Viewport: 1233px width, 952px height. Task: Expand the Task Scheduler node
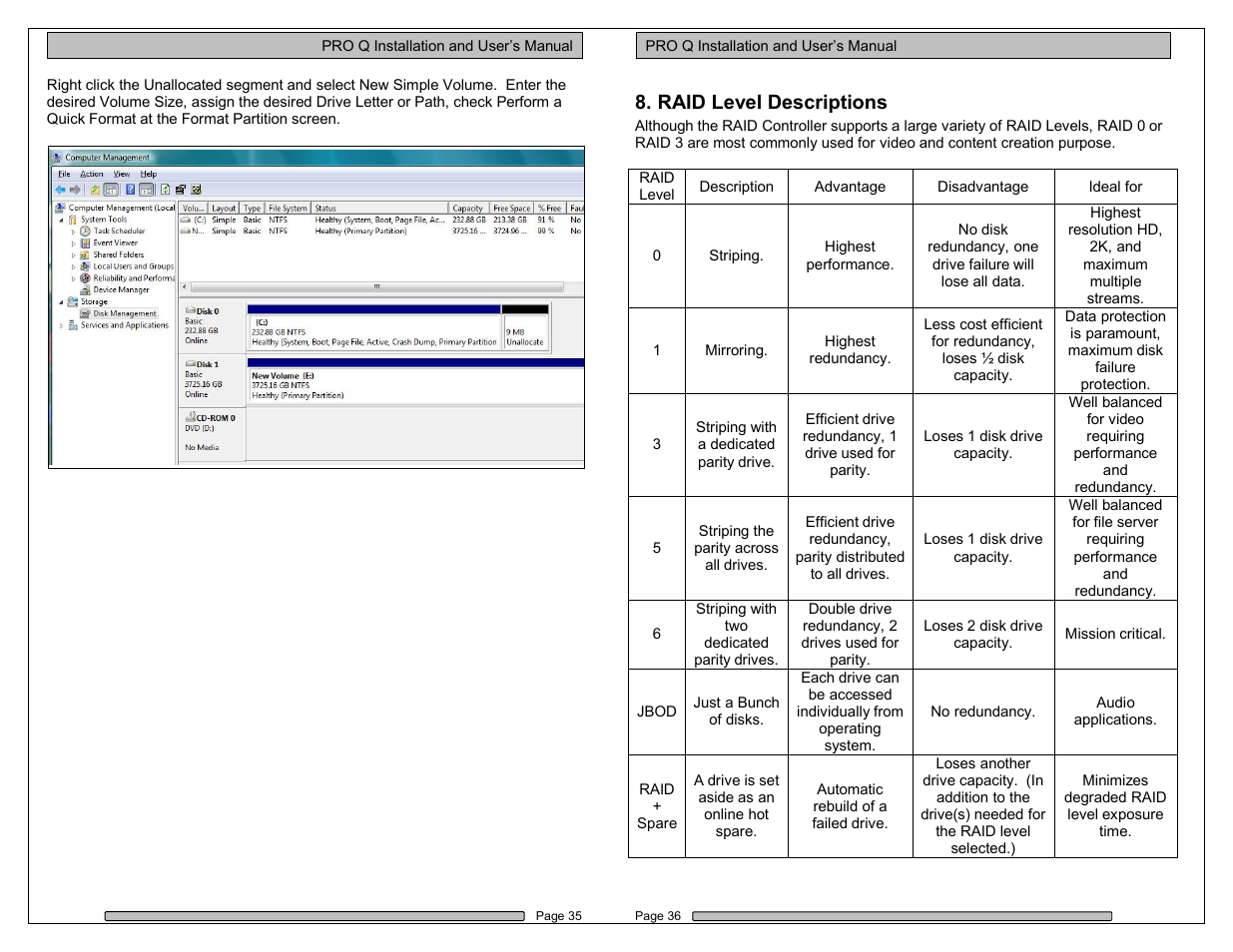74,232
